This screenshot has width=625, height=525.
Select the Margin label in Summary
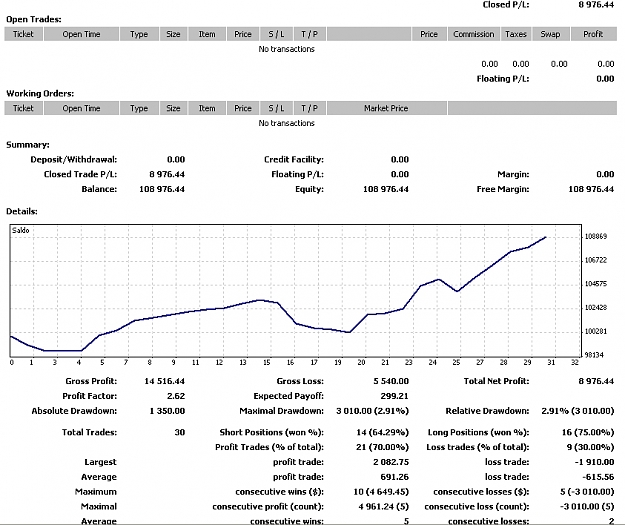513,174
